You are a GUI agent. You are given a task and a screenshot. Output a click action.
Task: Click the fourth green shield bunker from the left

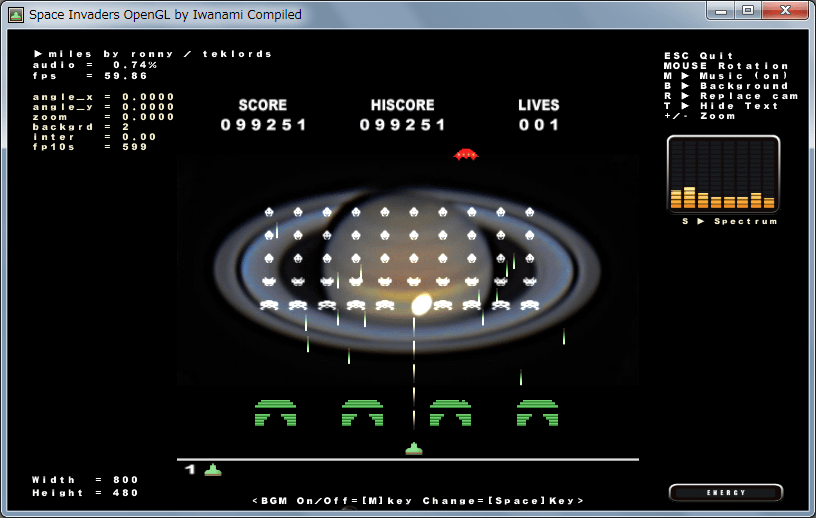(x=537, y=413)
